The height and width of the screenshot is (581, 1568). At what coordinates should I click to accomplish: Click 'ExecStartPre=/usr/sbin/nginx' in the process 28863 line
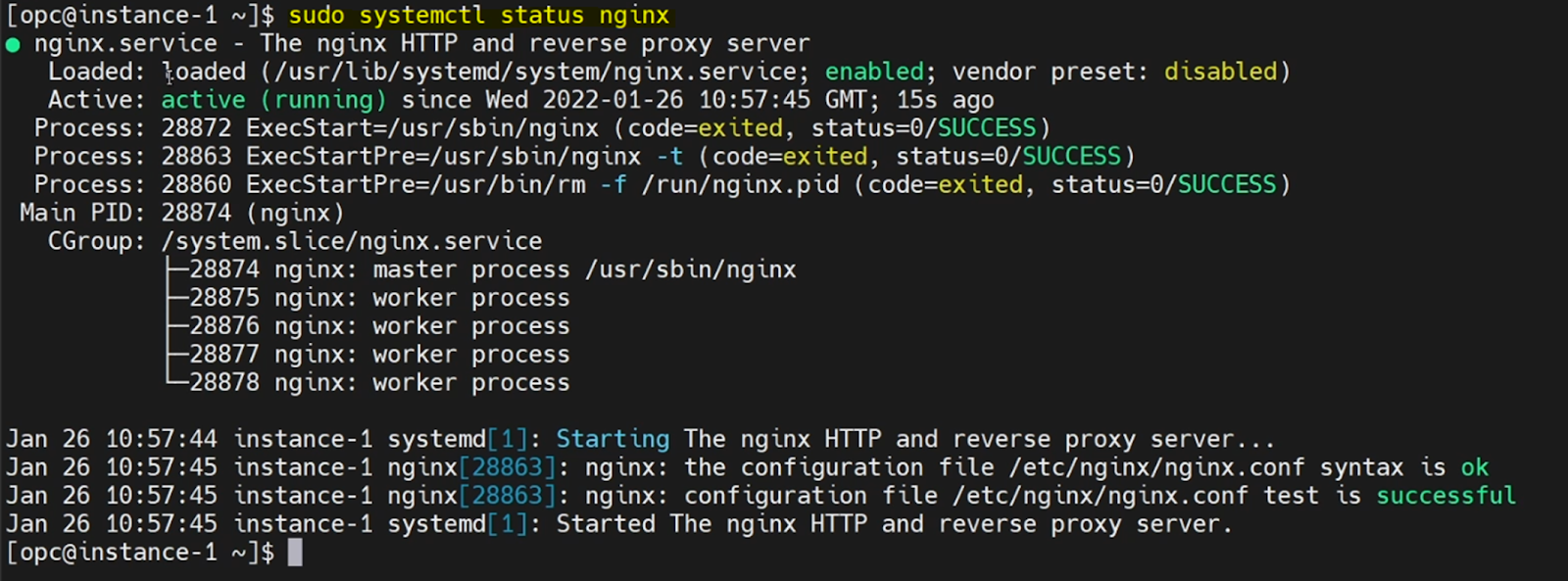[443, 157]
